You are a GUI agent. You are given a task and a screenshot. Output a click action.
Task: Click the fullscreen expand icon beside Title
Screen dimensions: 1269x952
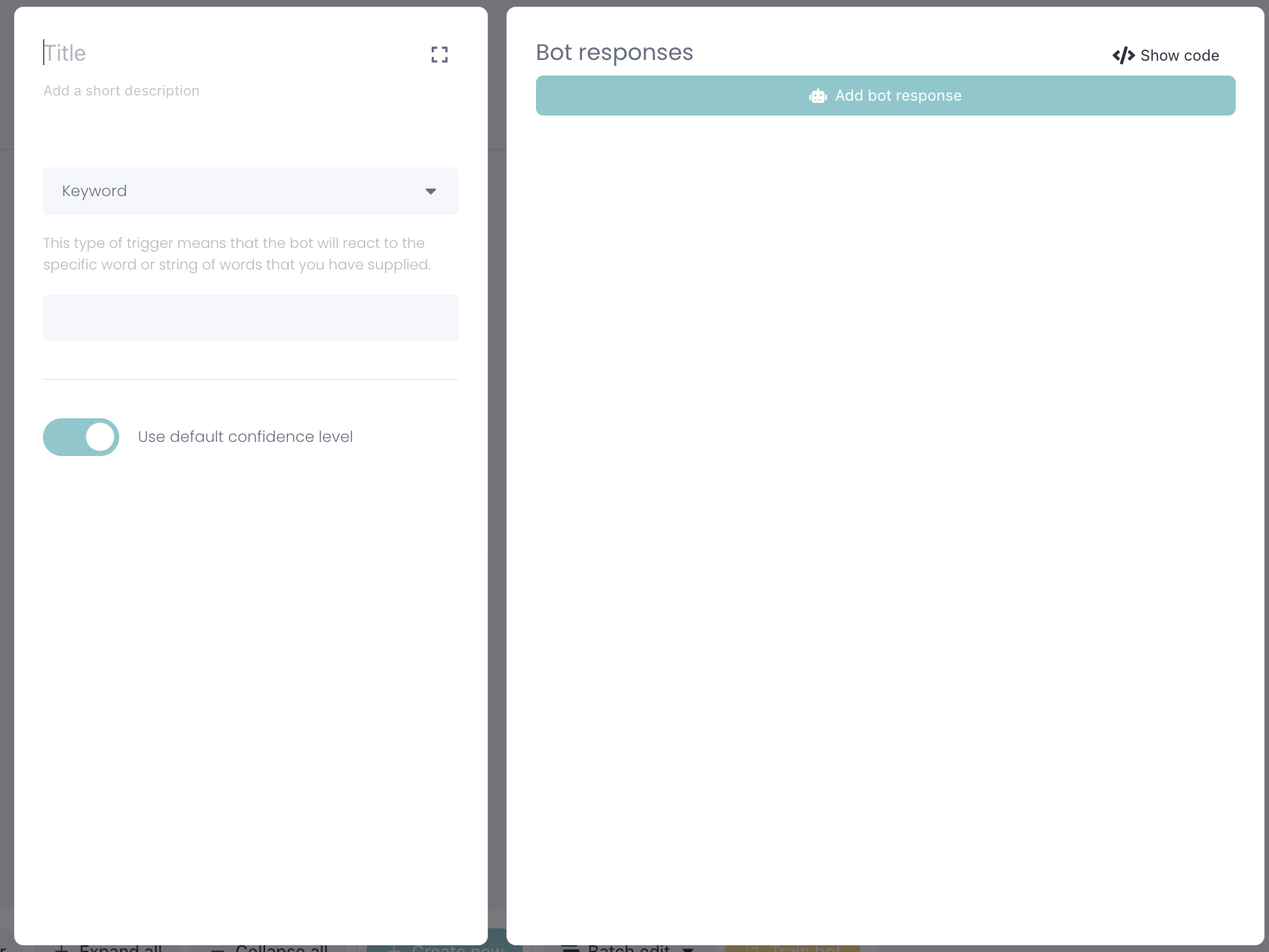(x=440, y=55)
